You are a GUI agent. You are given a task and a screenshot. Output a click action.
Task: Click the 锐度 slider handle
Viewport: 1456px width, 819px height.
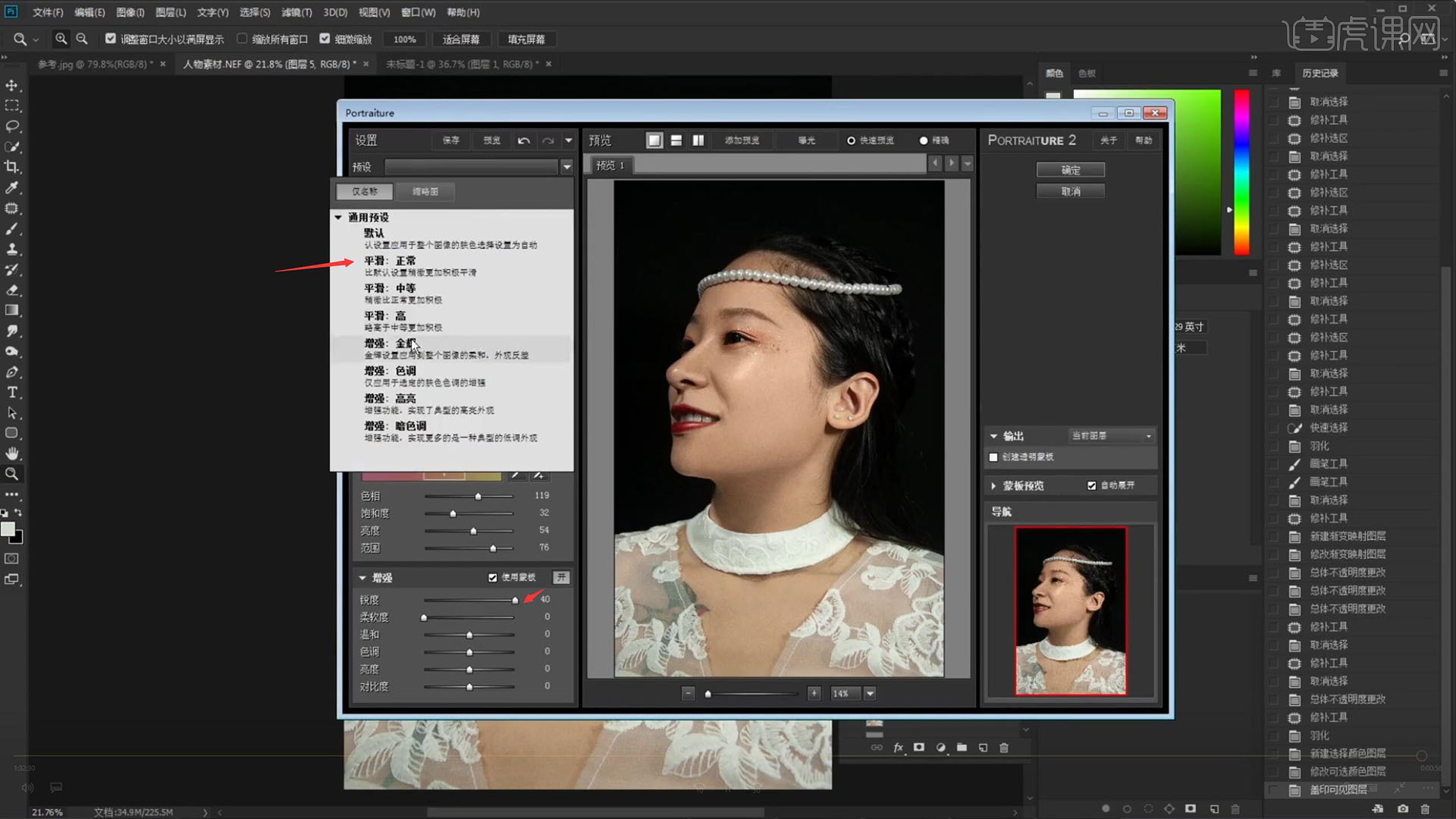pos(515,600)
